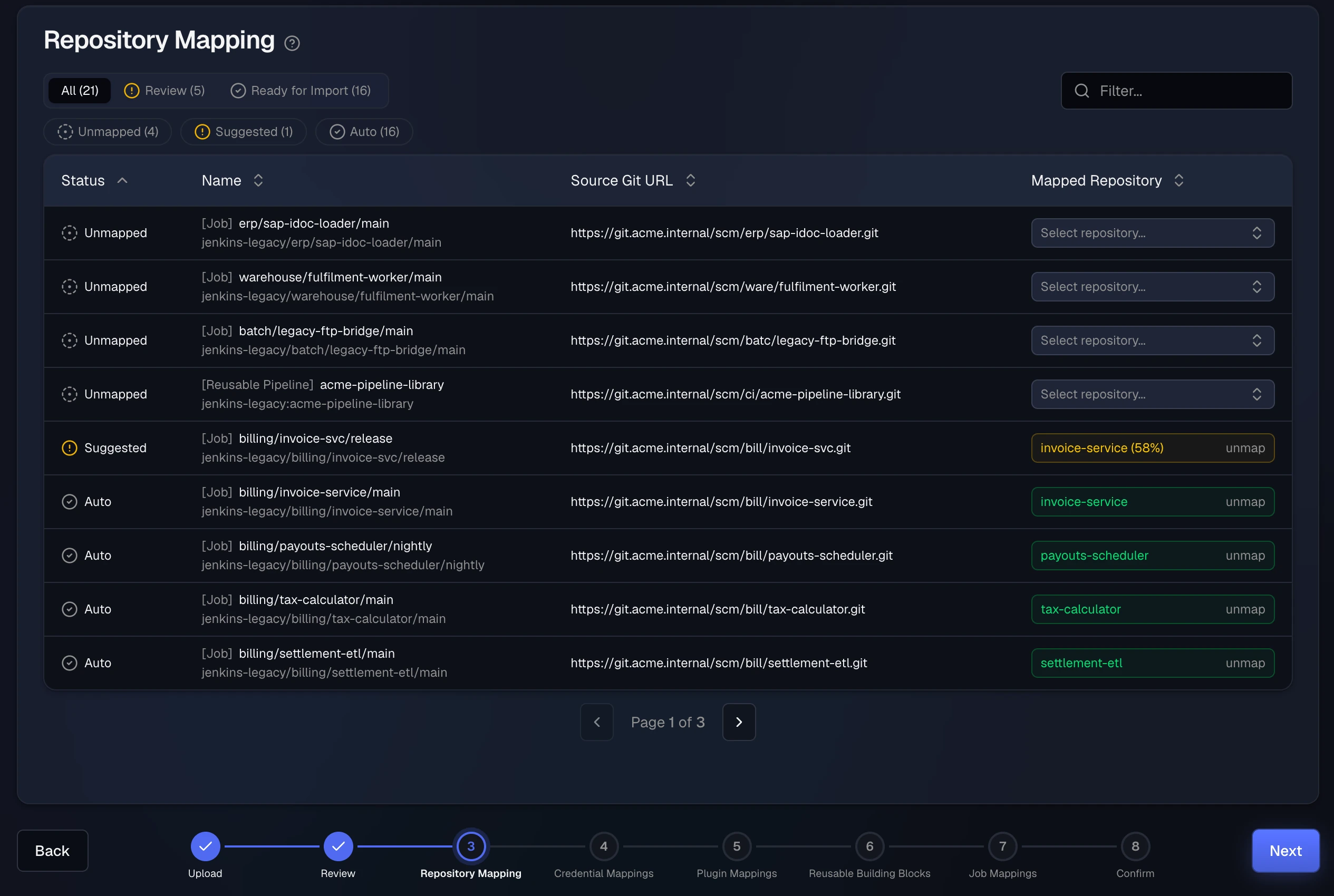Screen dimensions: 1334x896
Task: Switch to Ready for Import (16) tab
Action: [x=301, y=91]
